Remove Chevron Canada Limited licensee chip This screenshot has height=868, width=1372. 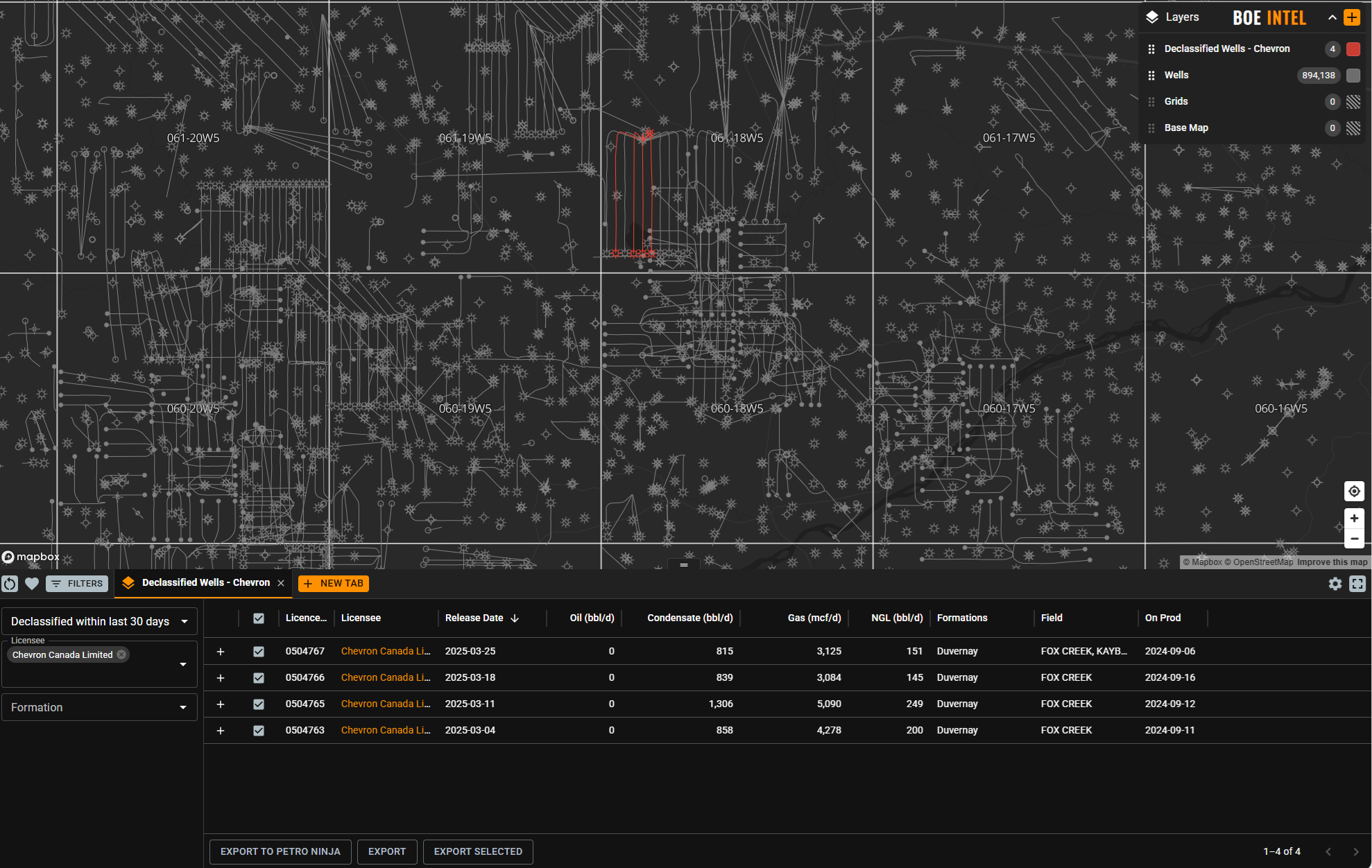[x=121, y=654]
